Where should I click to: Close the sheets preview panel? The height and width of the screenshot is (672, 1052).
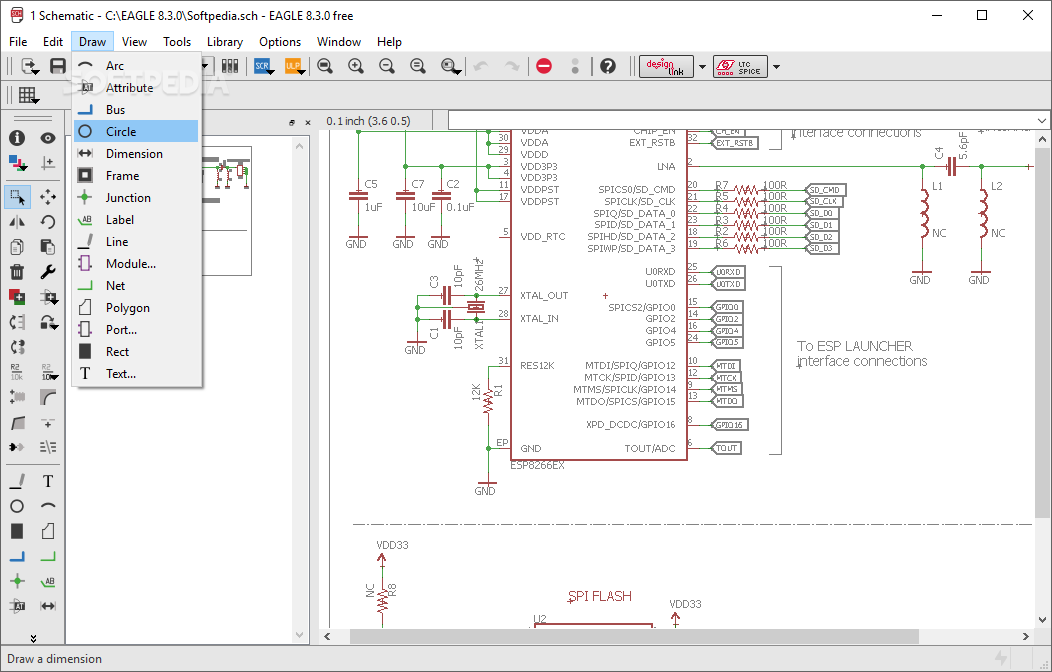(x=308, y=123)
